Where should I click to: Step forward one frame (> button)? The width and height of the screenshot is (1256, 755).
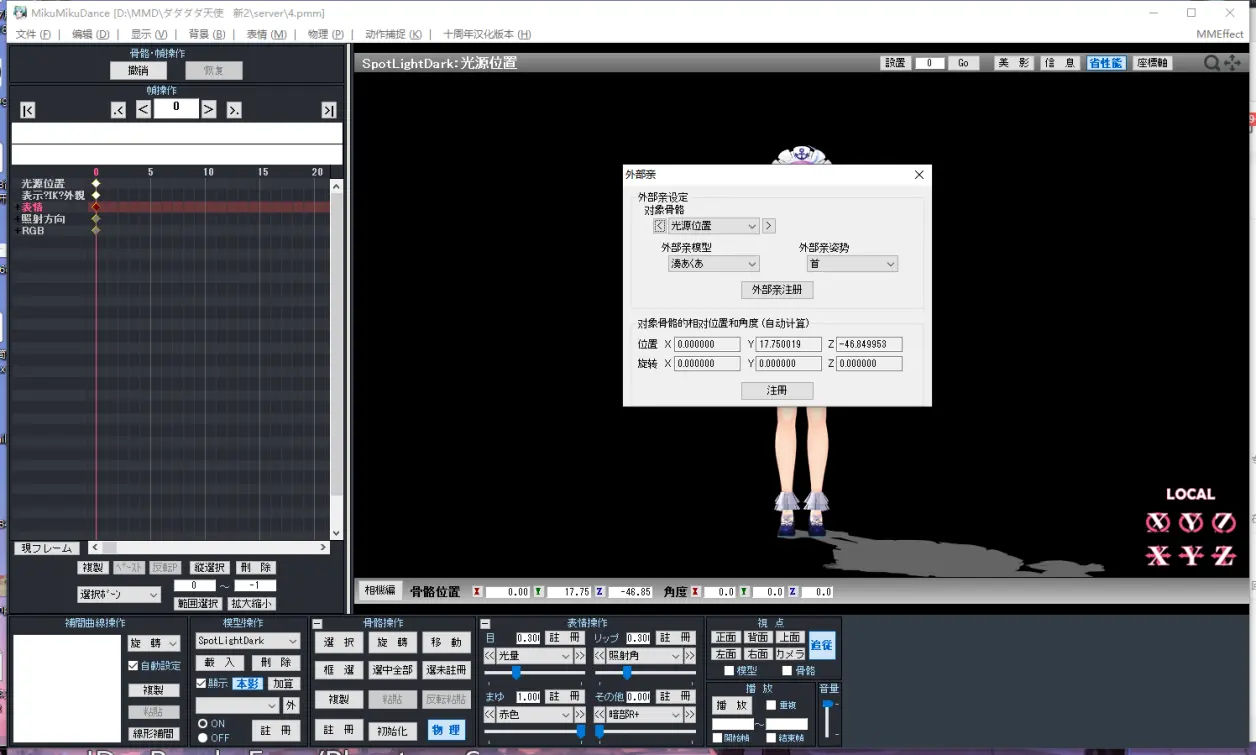(x=209, y=109)
